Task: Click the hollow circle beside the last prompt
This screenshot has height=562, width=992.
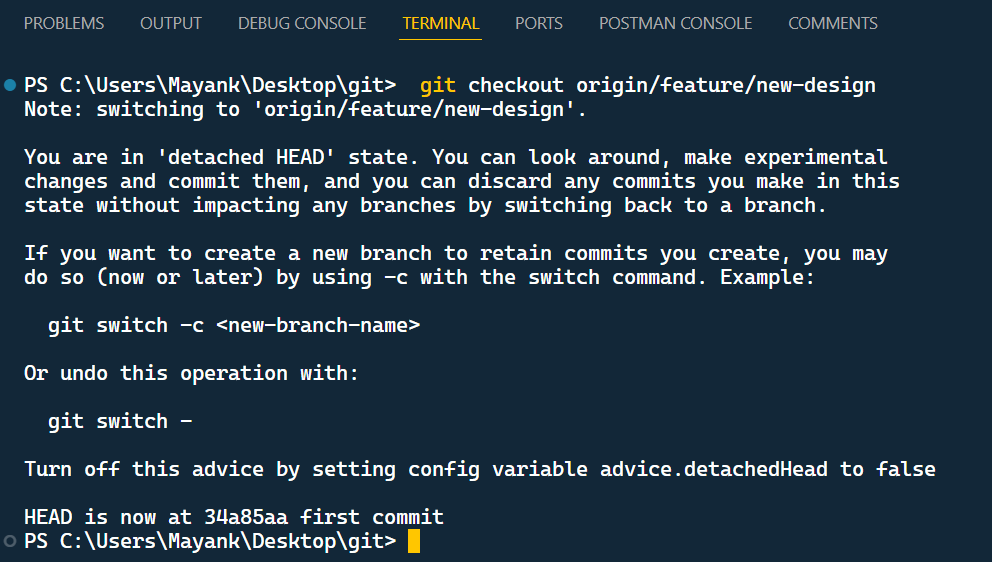Action: pos(10,541)
